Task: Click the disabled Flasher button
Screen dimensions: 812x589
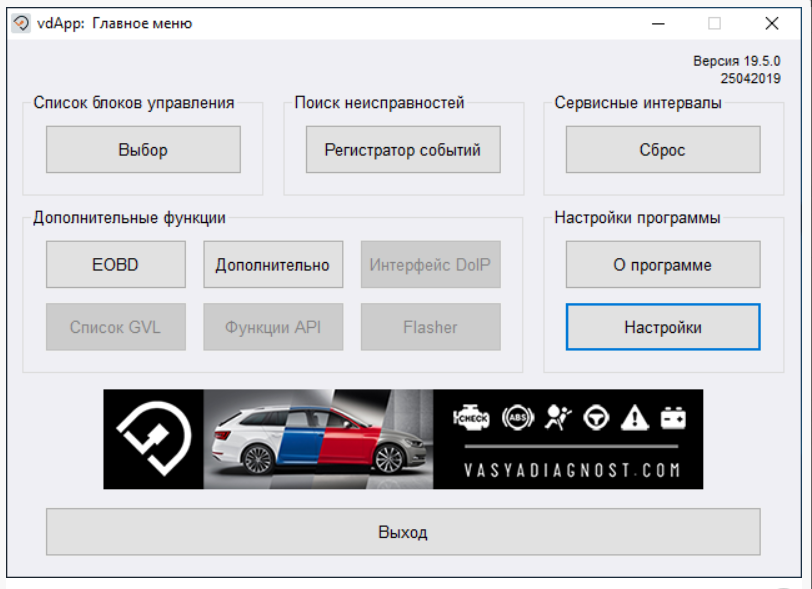Action: tap(430, 327)
